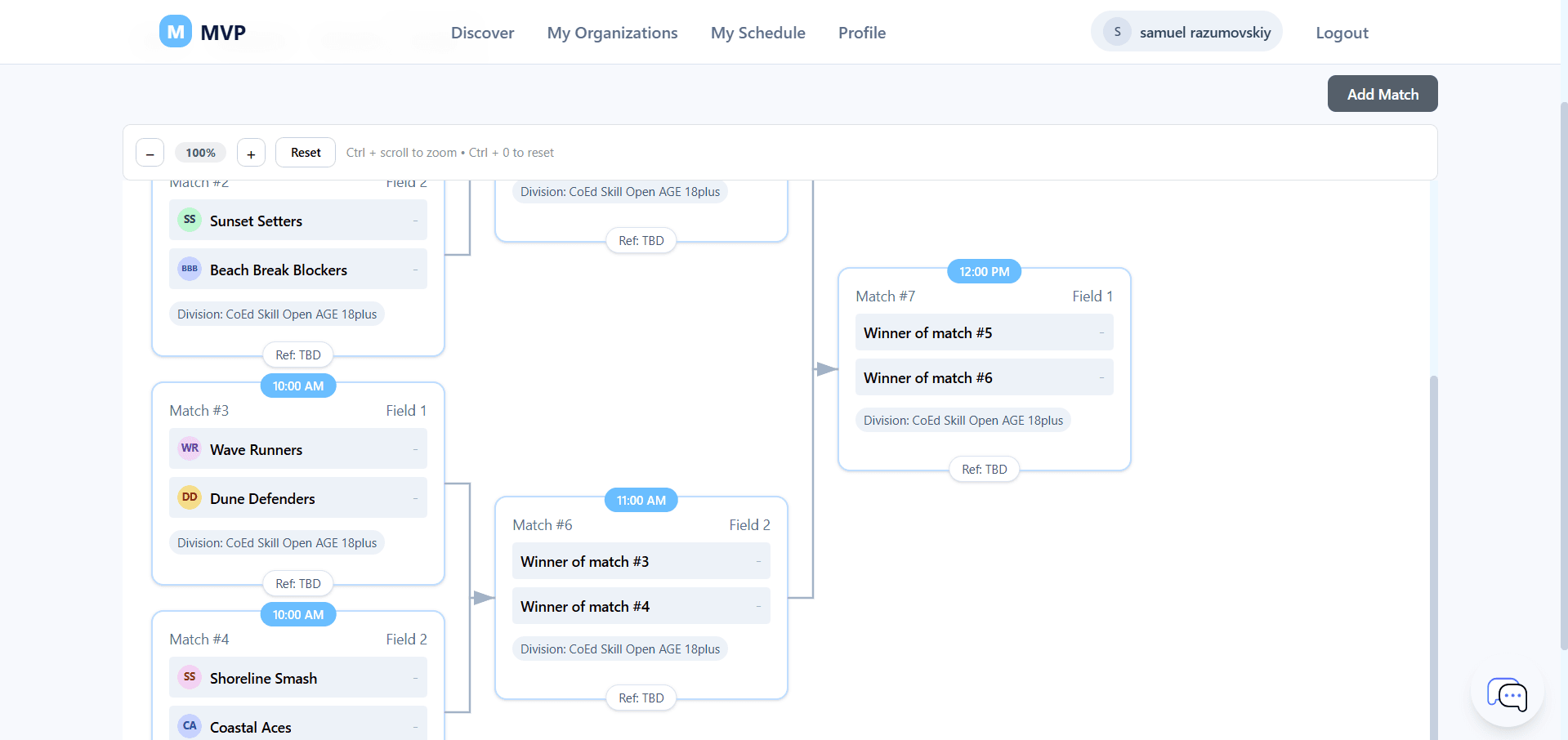Screen dimensions: 1568x740
Task: Click the Beach Break Blockers BBB avatar
Action: point(189,269)
